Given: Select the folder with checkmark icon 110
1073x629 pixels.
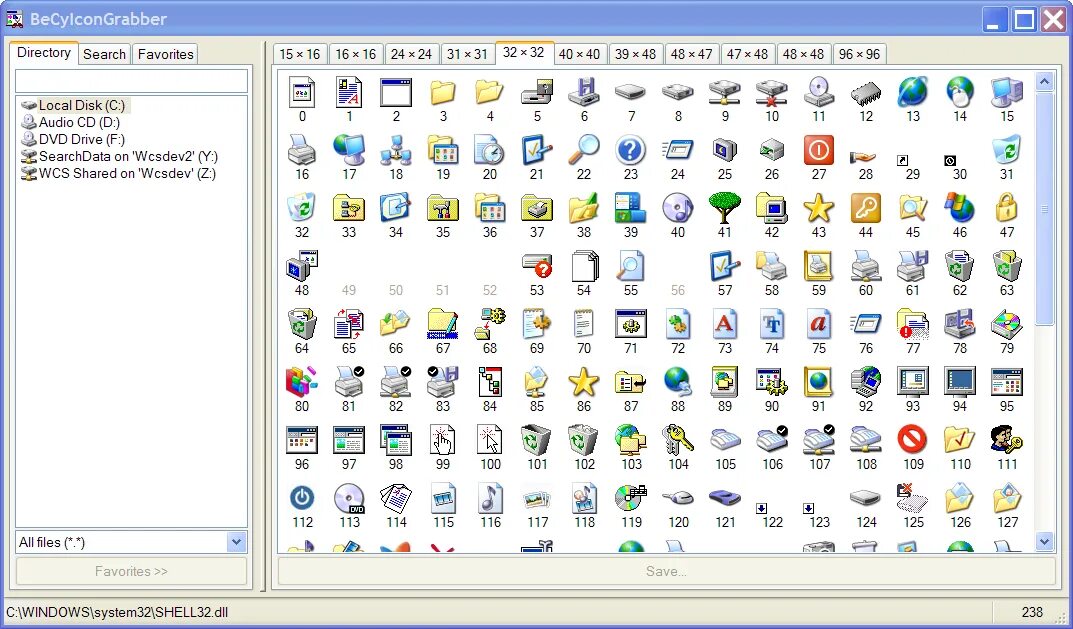Looking at the screenshot, I should pos(959,439).
